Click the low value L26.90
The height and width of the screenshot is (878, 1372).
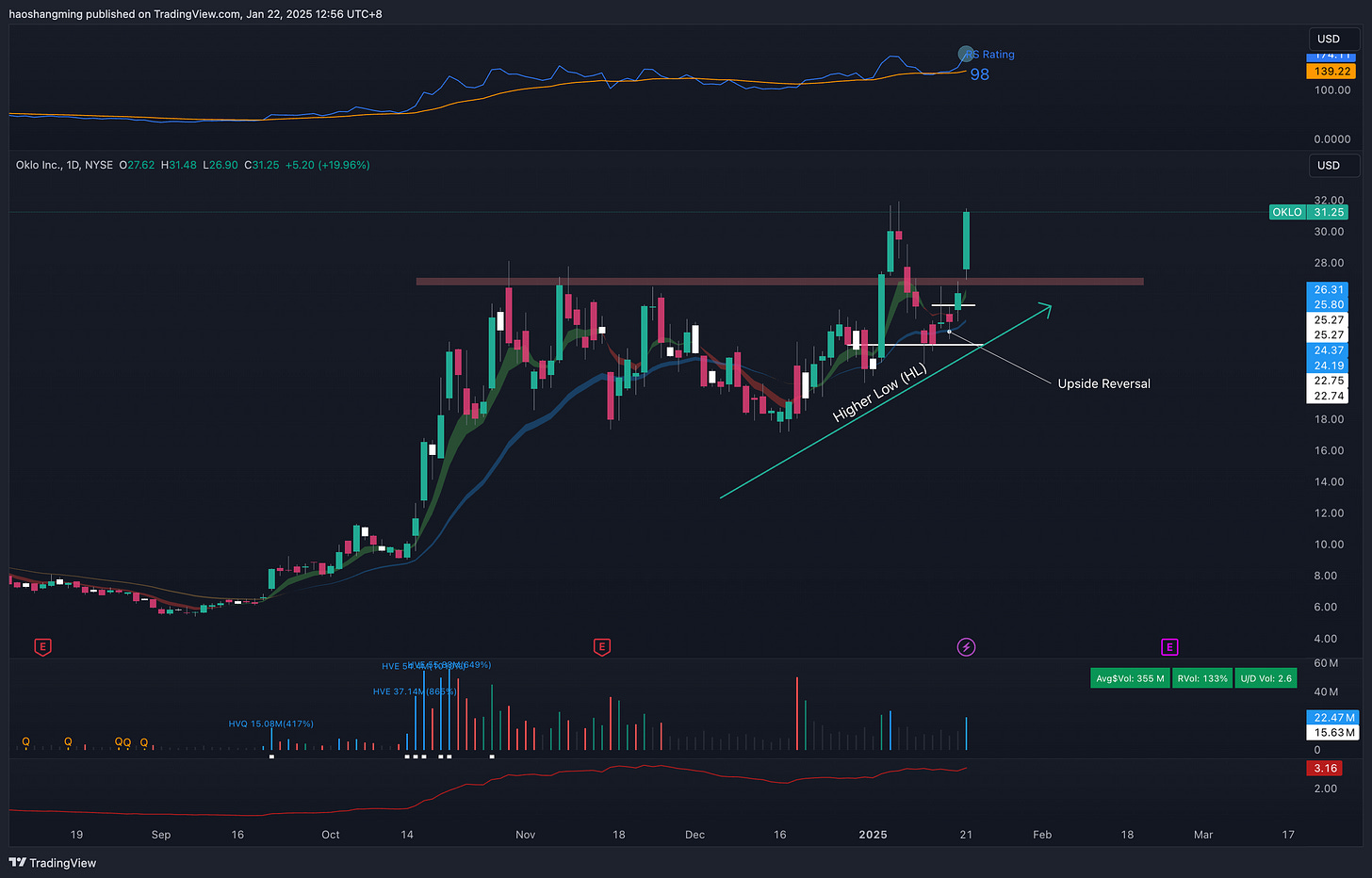[220, 165]
